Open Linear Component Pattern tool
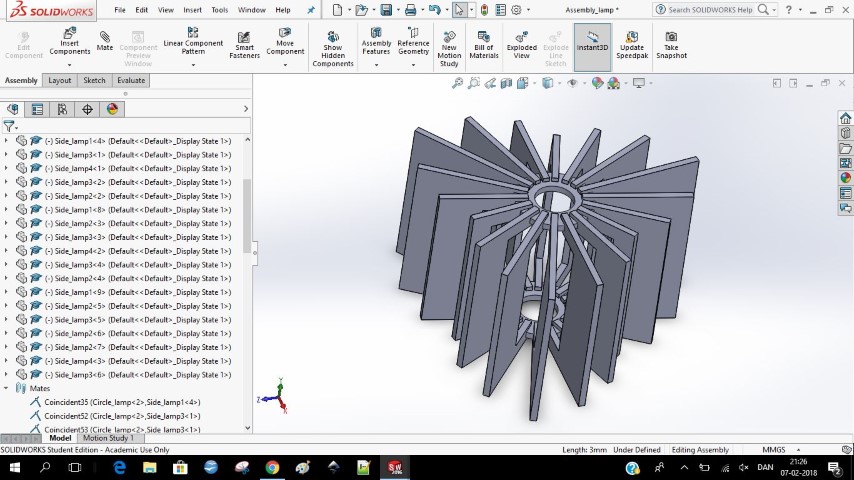The height and width of the screenshot is (480, 854). (193, 42)
